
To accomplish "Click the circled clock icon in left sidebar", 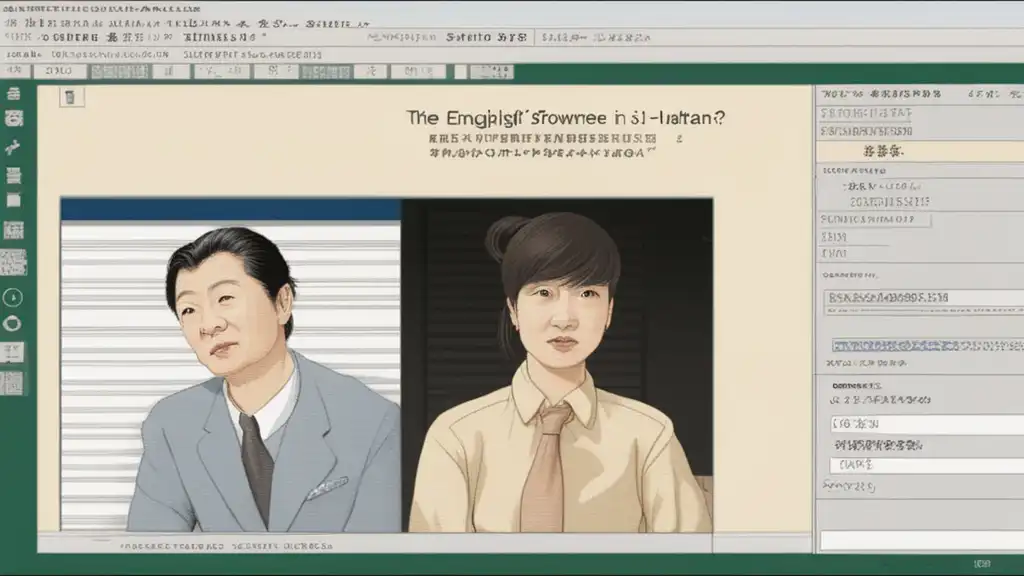I will pos(14,297).
